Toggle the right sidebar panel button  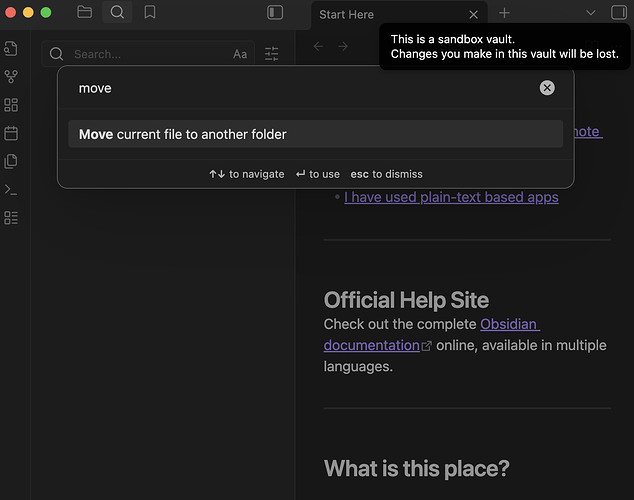pyautogui.click(x=618, y=13)
